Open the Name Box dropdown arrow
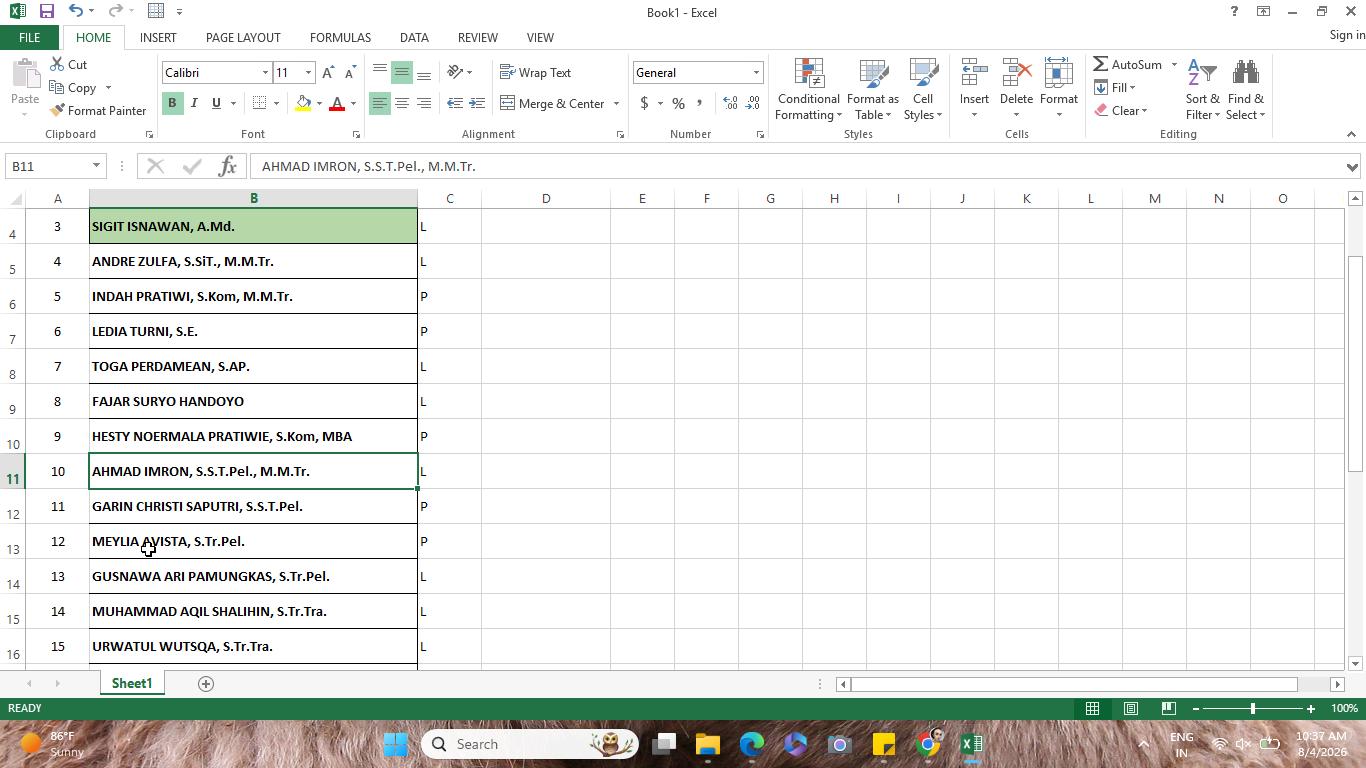 [96, 166]
